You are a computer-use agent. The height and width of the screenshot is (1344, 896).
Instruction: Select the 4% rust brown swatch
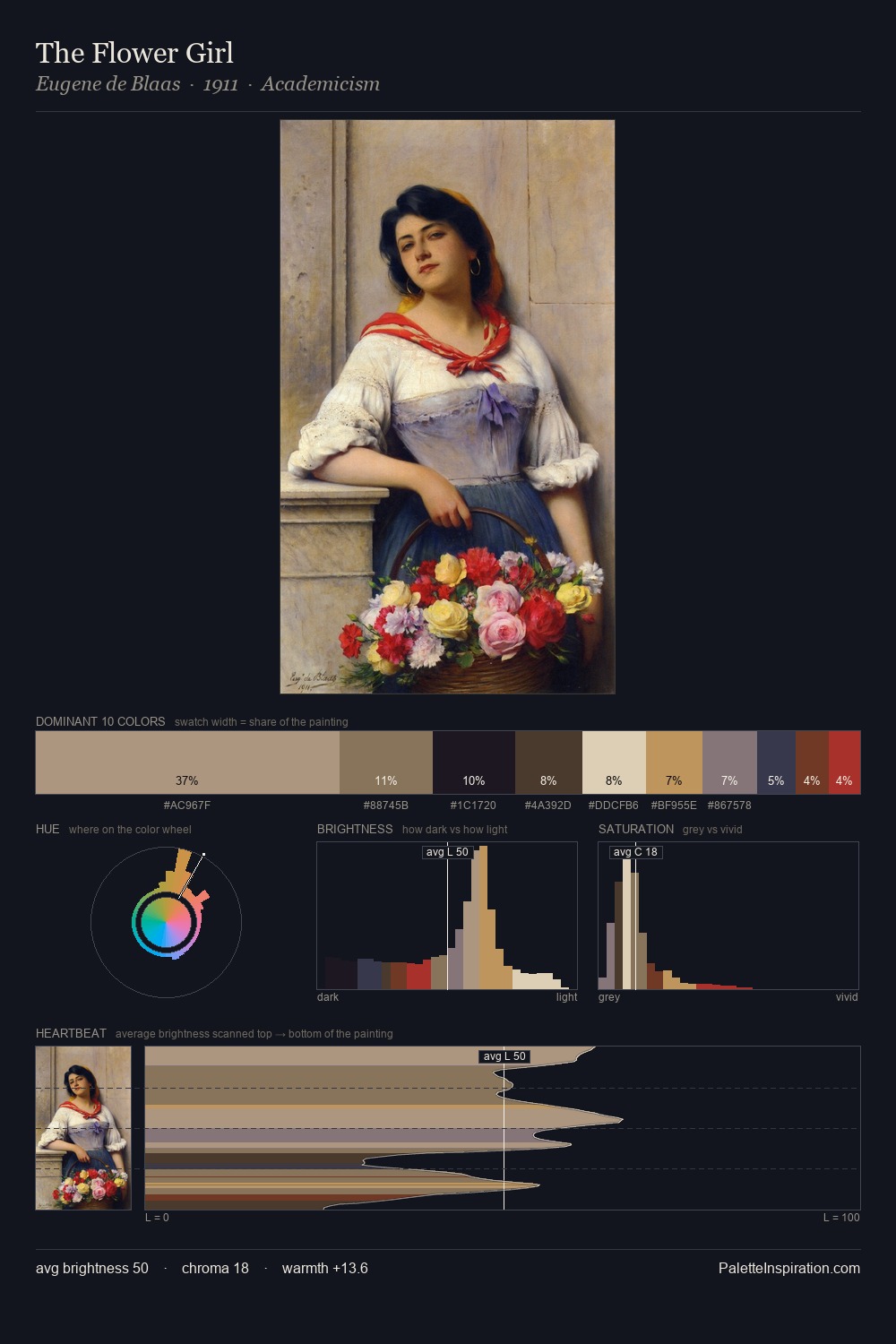click(812, 762)
